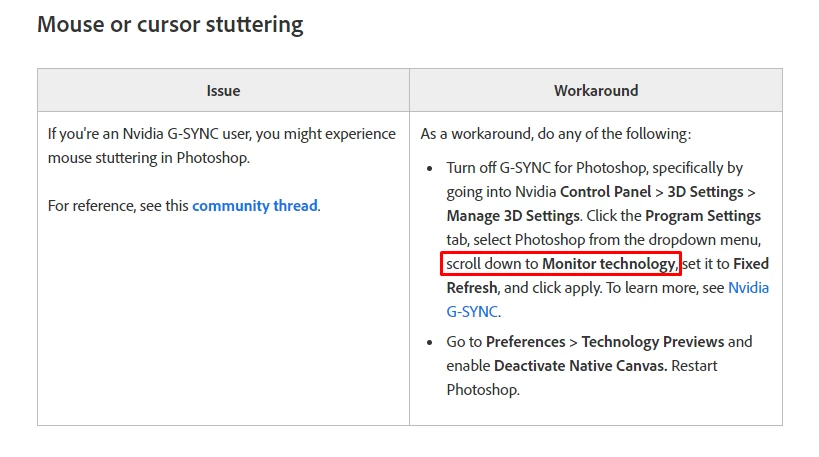Click inside the red highlighted box

coord(560,264)
